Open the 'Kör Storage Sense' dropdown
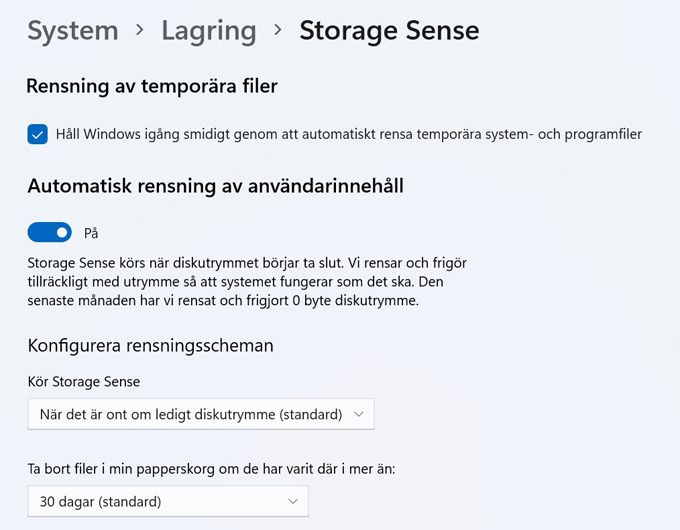 pyautogui.click(x=201, y=414)
